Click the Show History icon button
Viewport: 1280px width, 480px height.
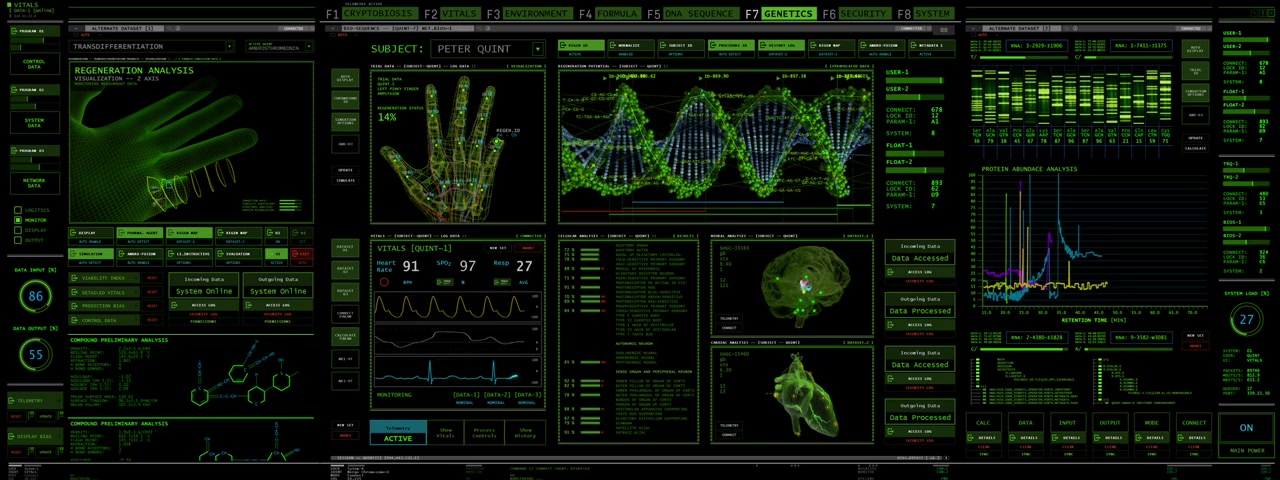pos(524,433)
